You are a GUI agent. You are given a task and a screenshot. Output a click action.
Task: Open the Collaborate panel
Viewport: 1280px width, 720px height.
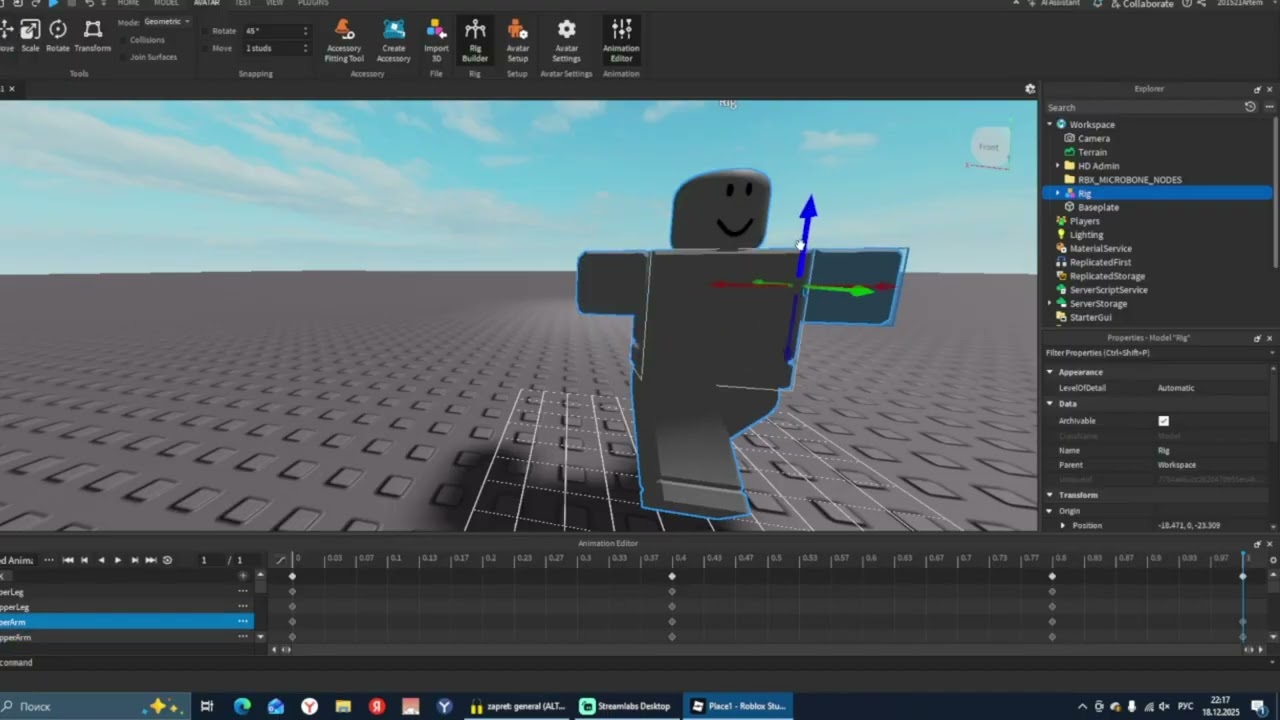[x=1140, y=4]
